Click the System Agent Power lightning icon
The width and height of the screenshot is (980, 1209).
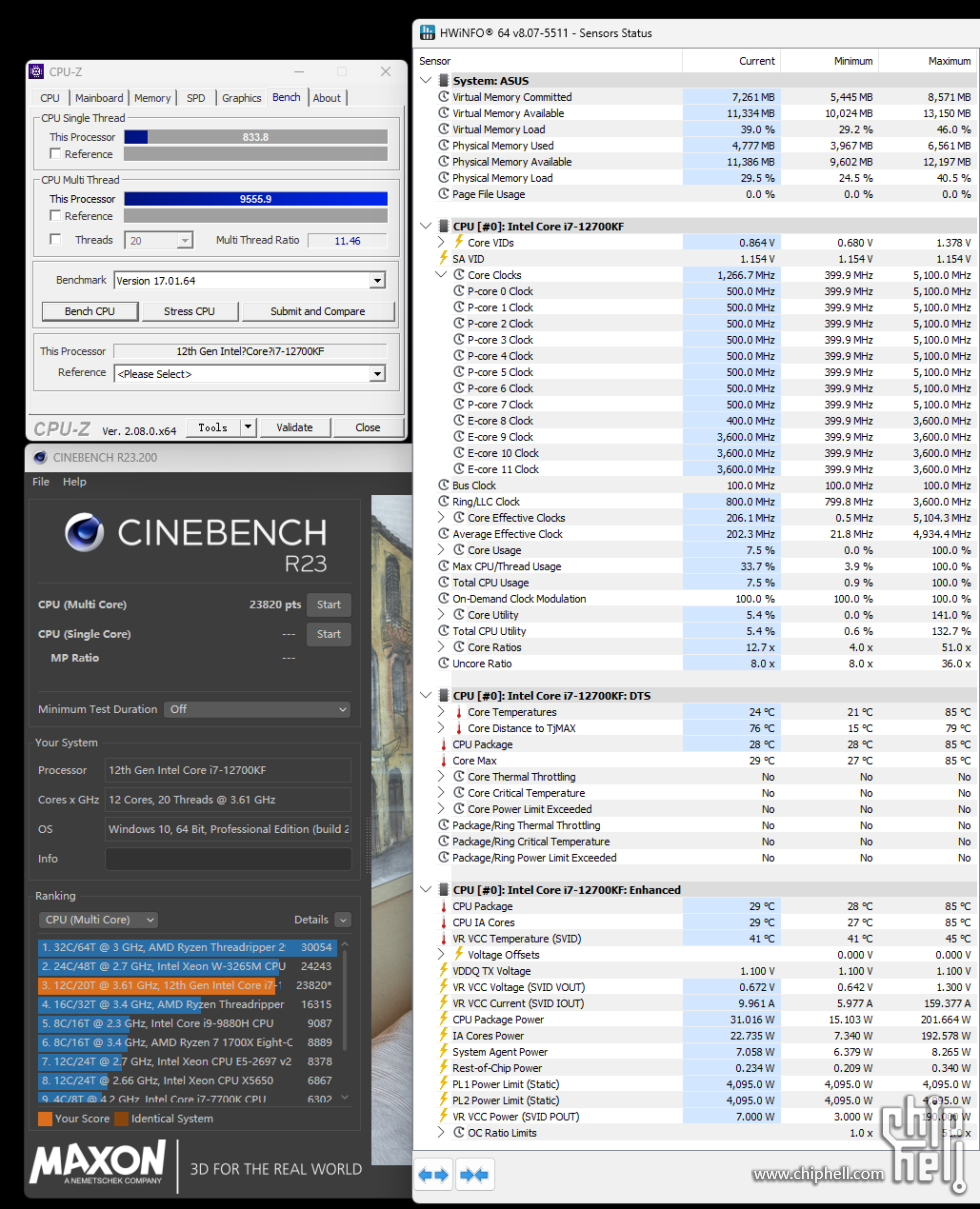444,1051
